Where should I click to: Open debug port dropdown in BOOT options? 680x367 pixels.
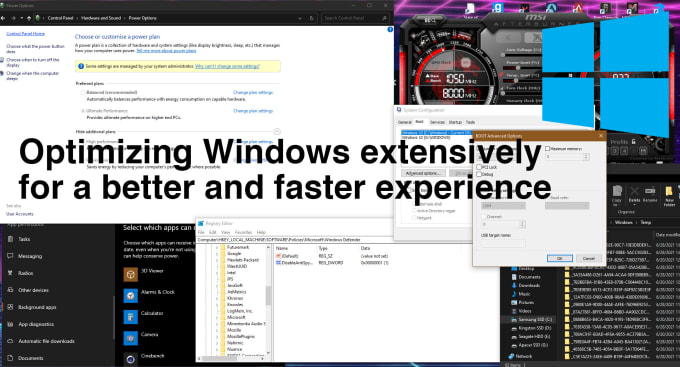(x=503, y=206)
